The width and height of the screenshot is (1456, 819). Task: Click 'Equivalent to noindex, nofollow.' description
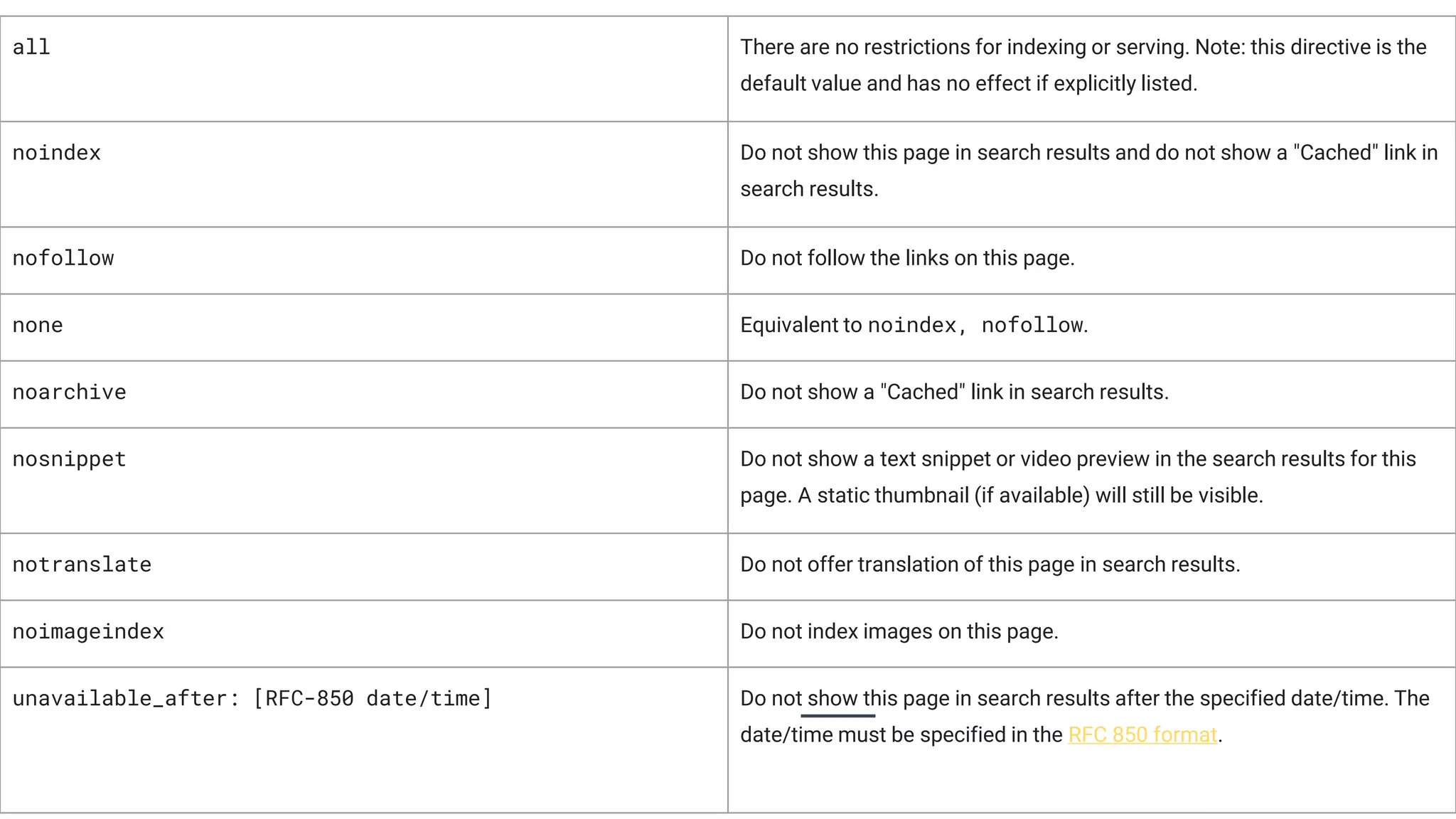click(914, 325)
